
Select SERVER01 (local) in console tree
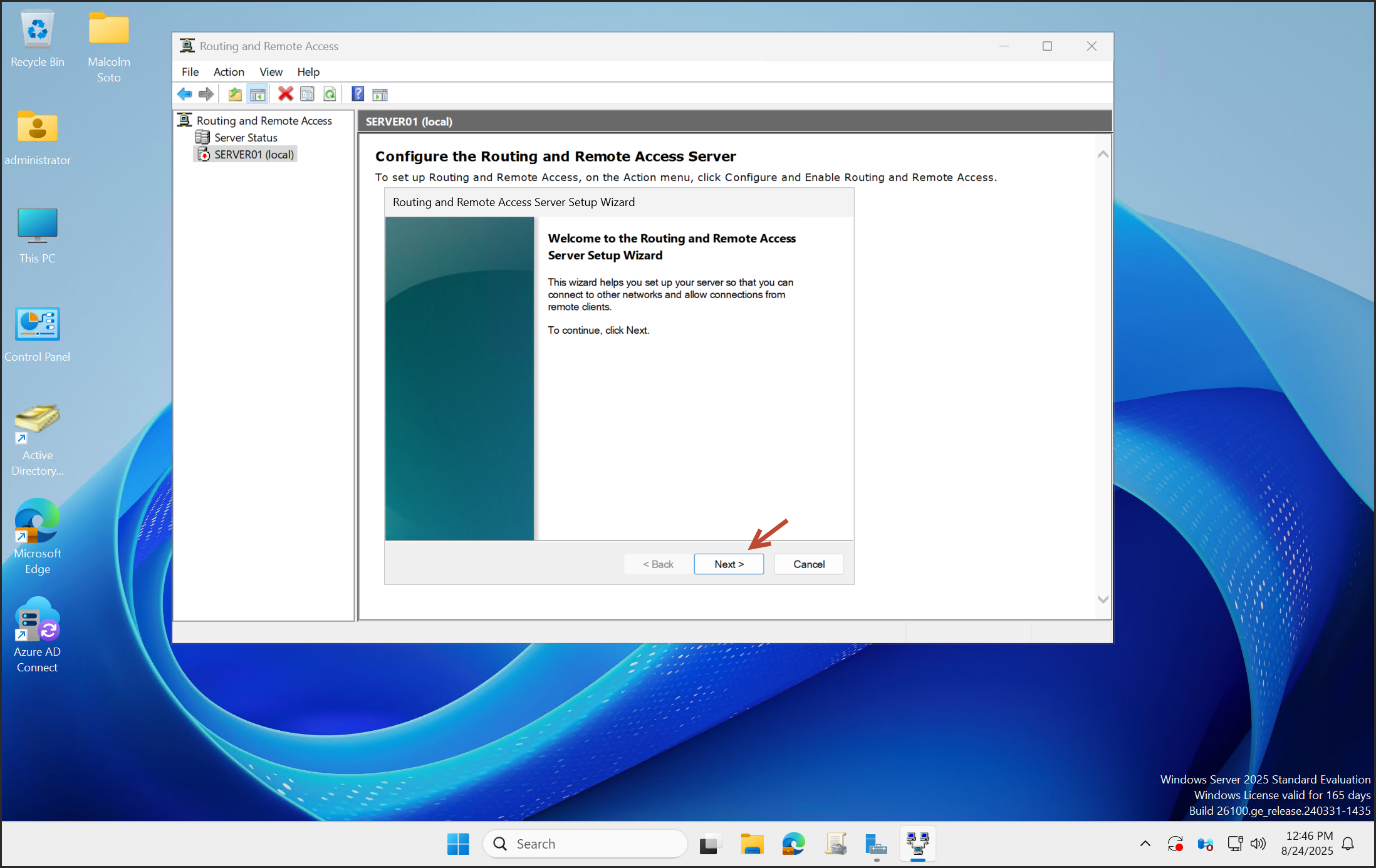pos(254,155)
